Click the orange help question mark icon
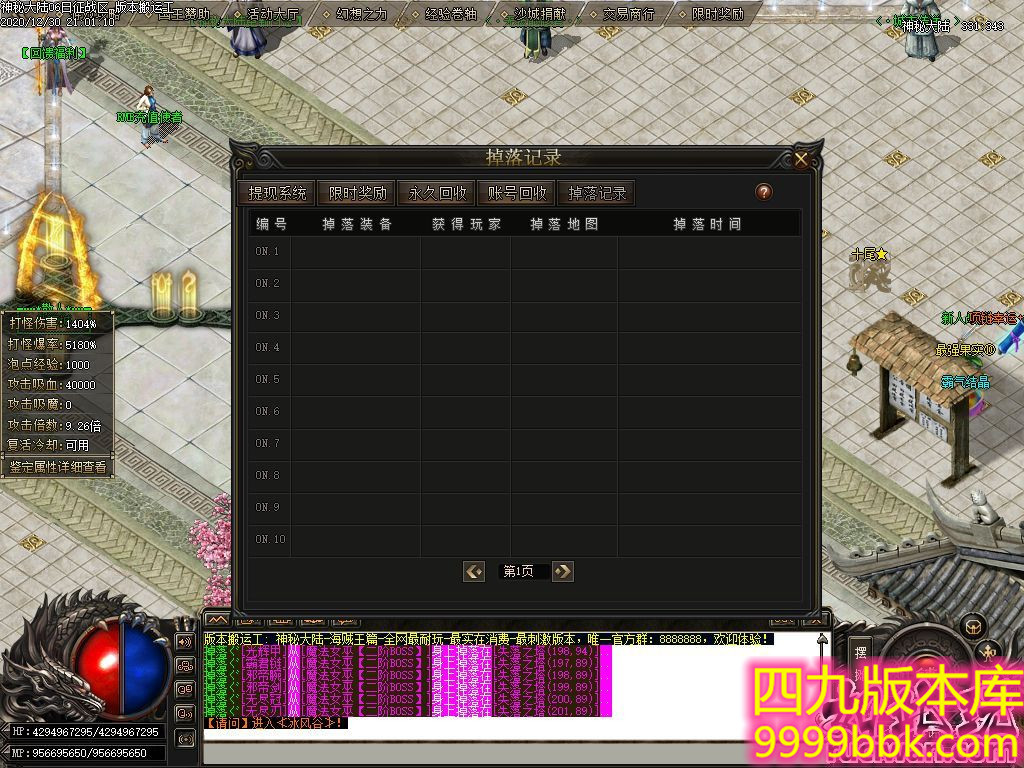 (x=764, y=192)
